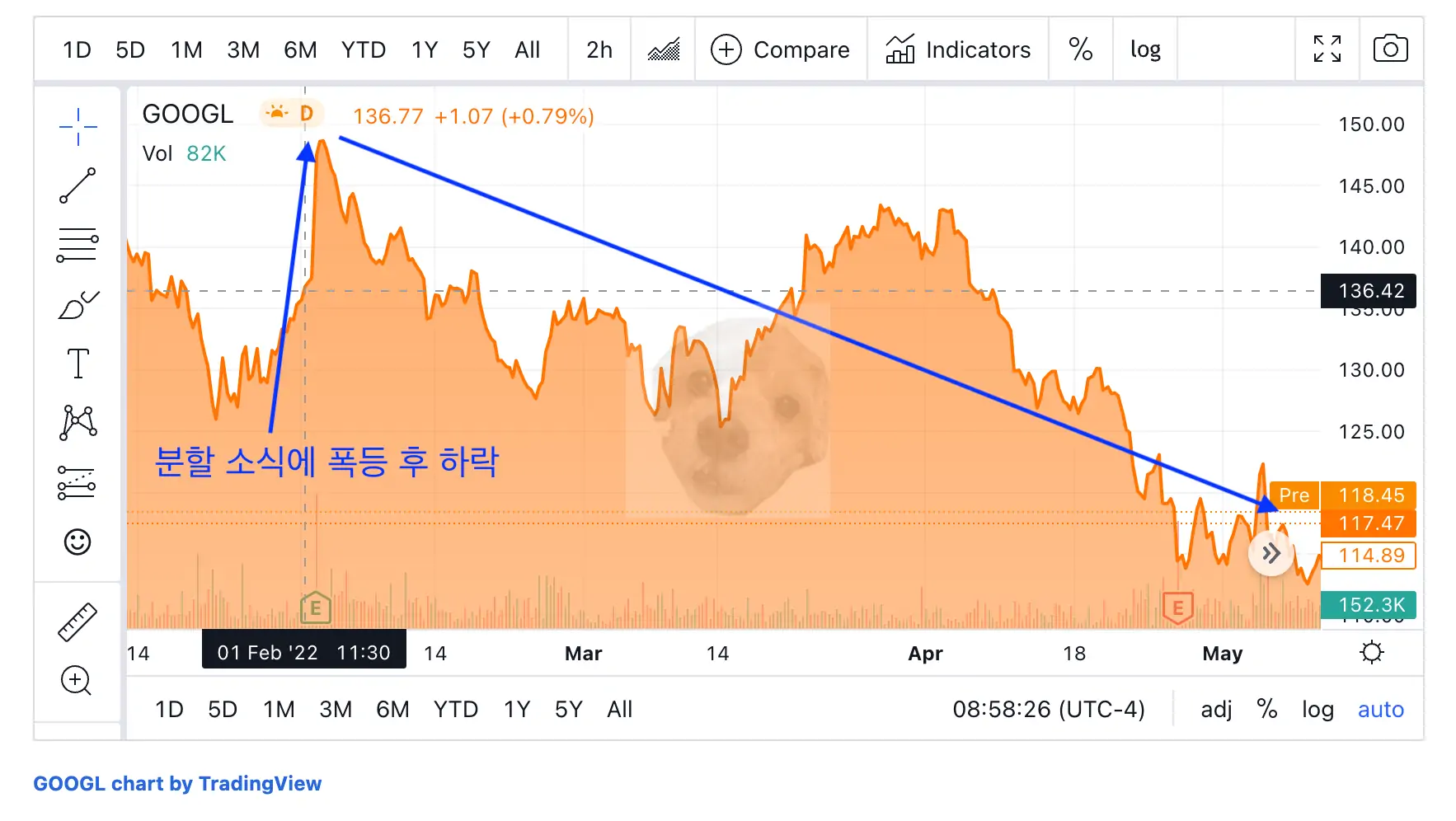The height and width of the screenshot is (821, 1456).
Task: Open the chart style dropdown next to the interval
Action: point(663,49)
